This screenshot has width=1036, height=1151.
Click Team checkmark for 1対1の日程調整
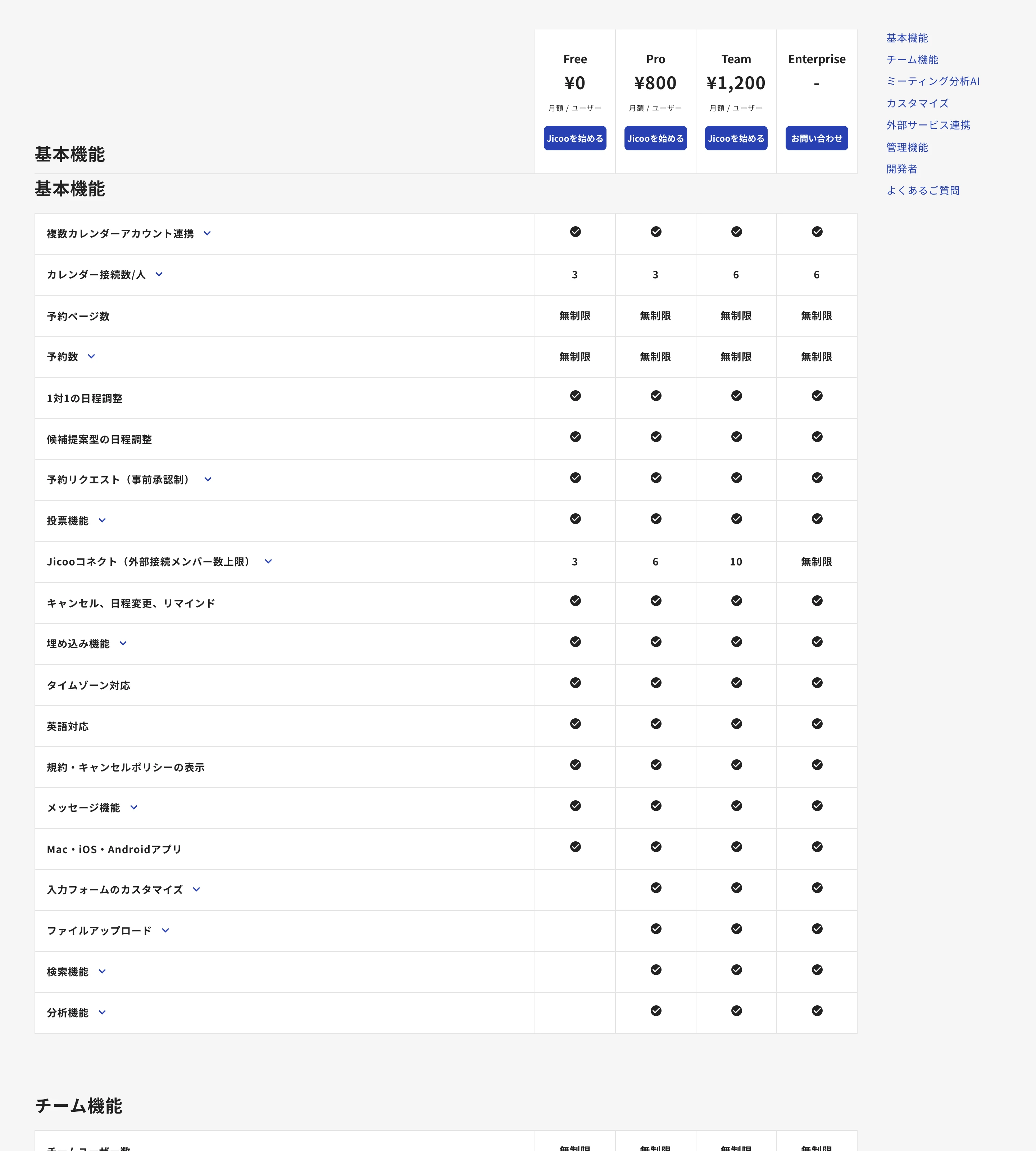click(x=737, y=396)
